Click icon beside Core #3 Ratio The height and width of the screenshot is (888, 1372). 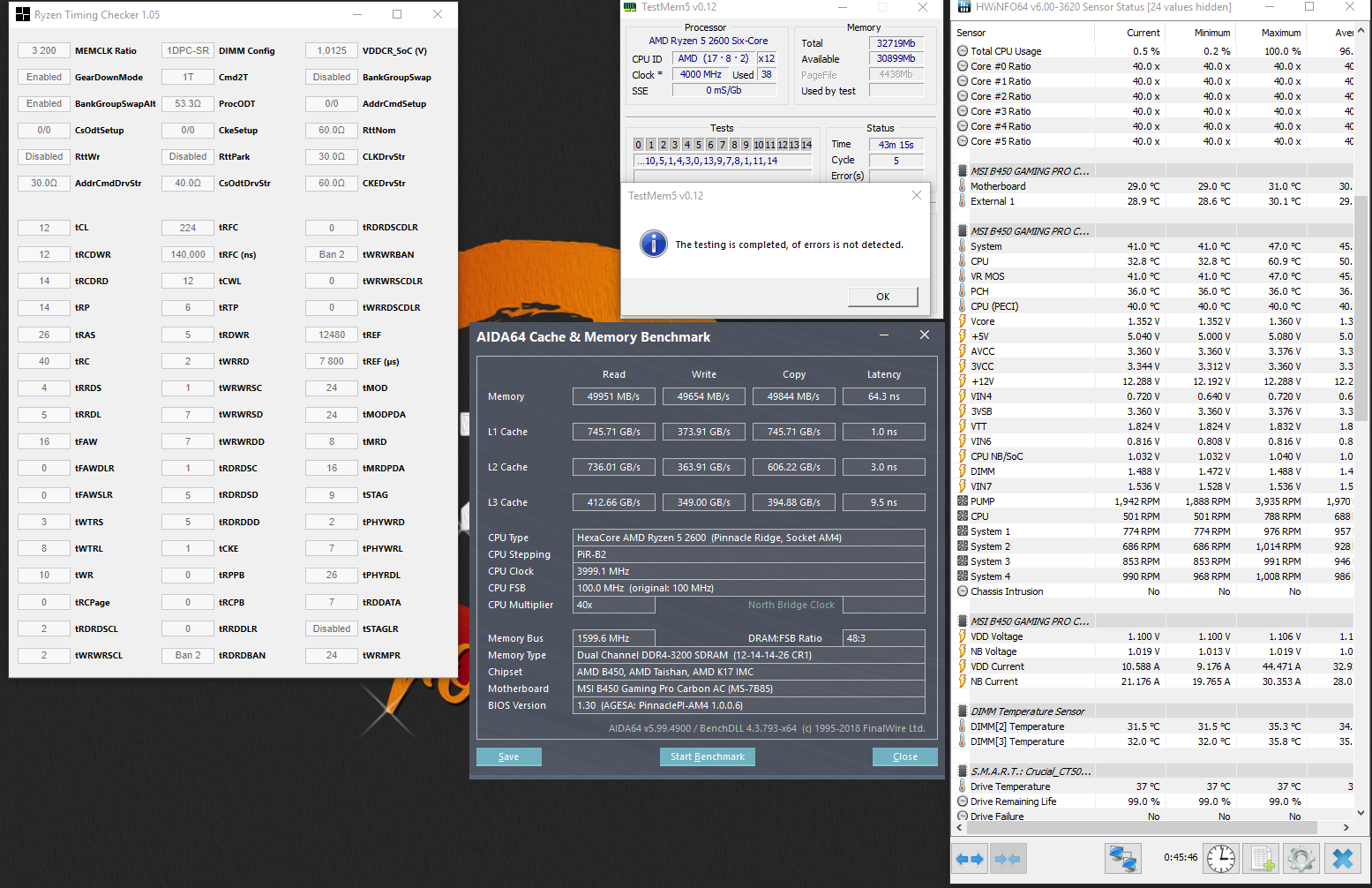pos(963,111)
